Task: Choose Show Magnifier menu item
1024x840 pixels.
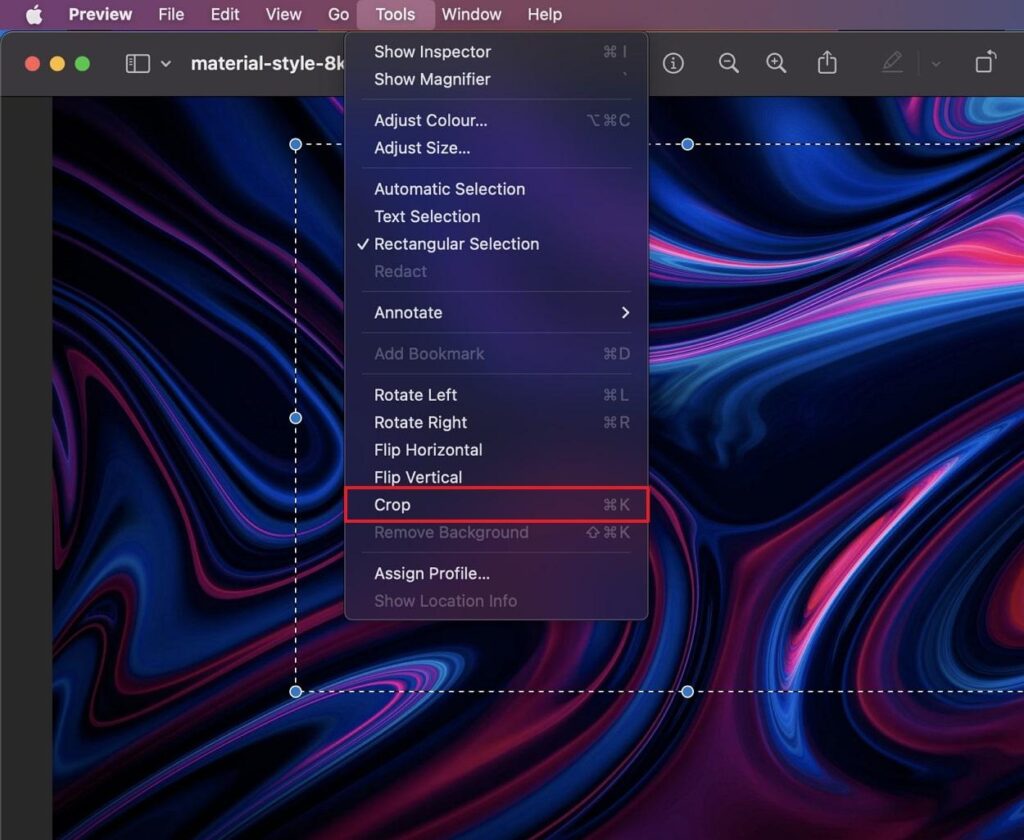Action: (496, 79)
